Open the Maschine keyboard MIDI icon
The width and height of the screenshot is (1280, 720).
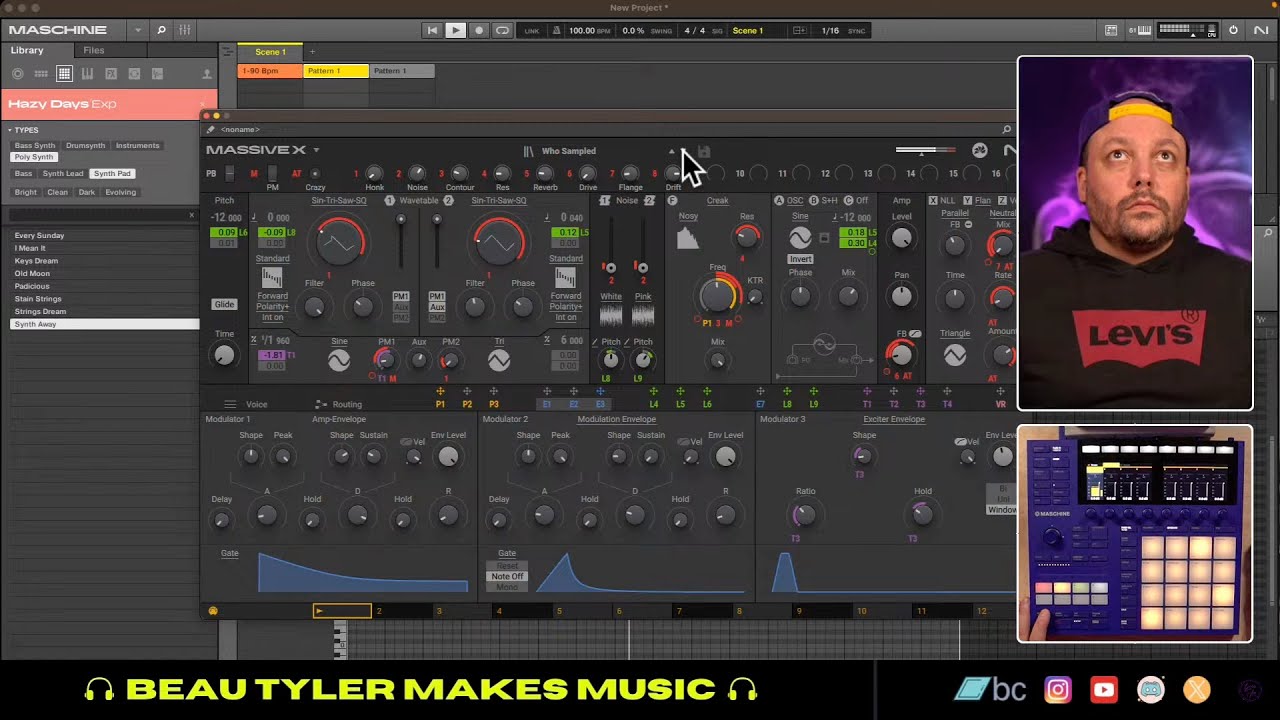click(x=1144, y=30)
